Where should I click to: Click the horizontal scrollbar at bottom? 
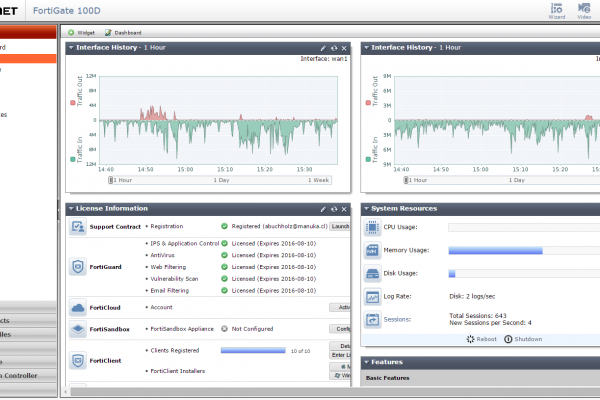(x=335, y=392)
